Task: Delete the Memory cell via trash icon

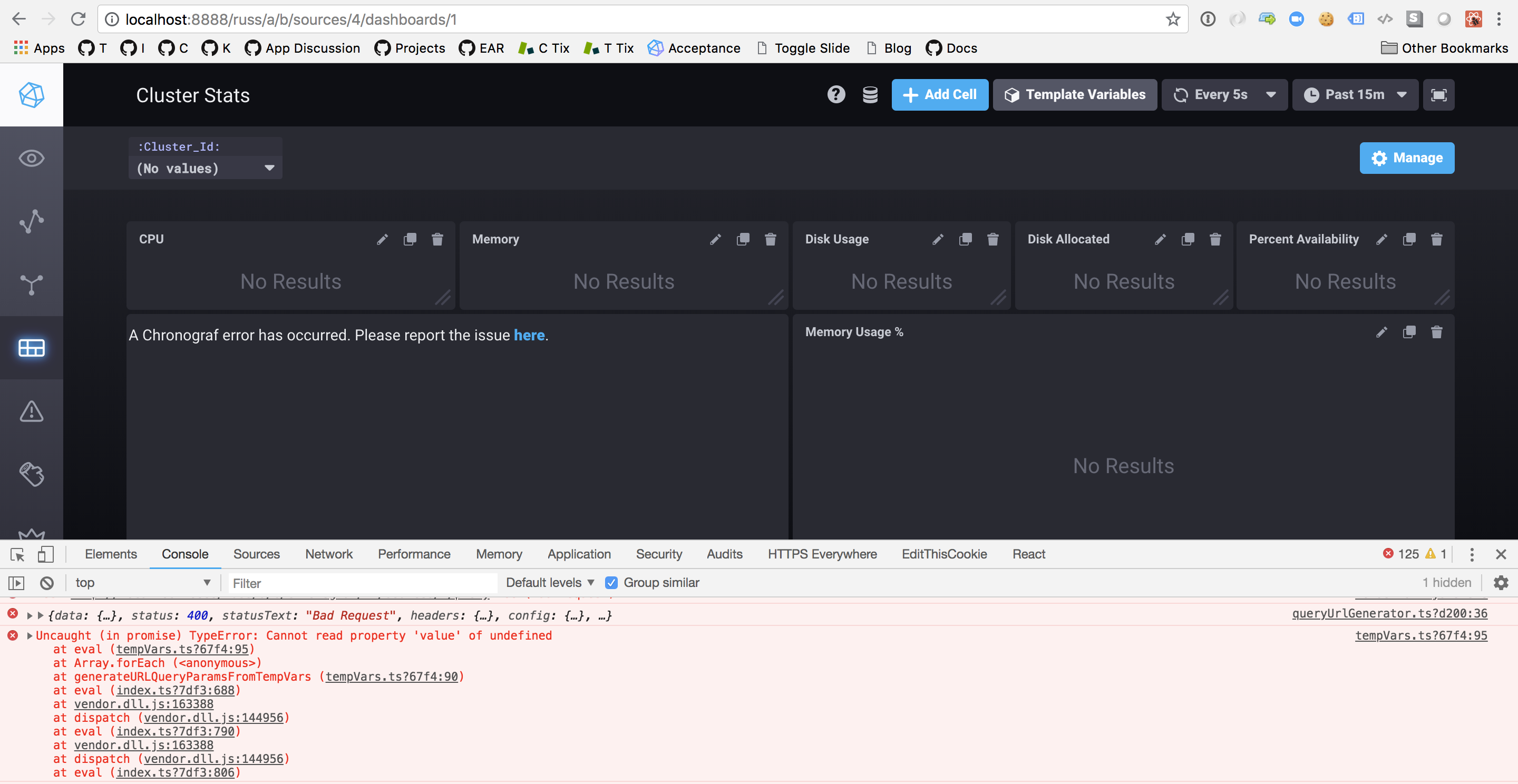Action: coord(770,239)
